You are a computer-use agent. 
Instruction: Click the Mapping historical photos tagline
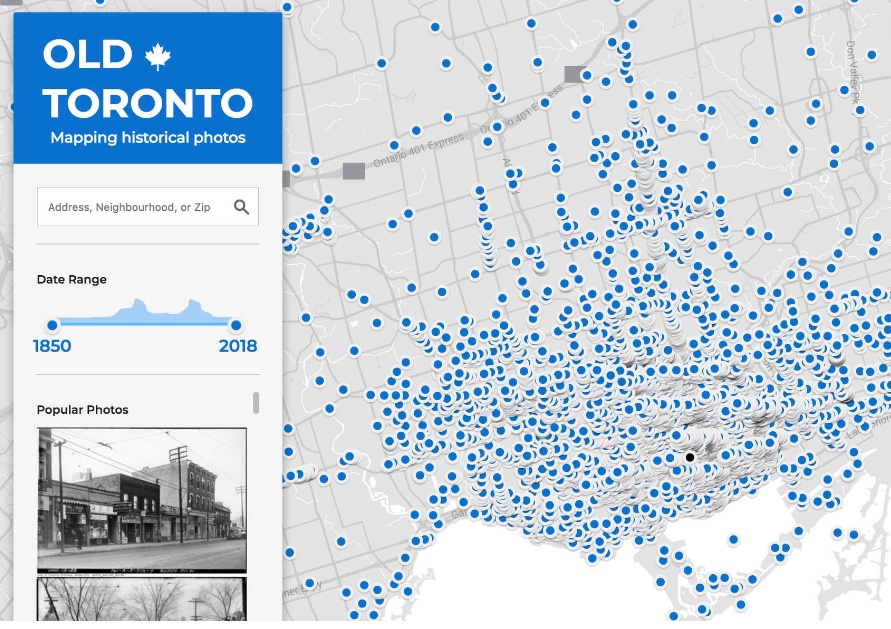pos(147,139)
